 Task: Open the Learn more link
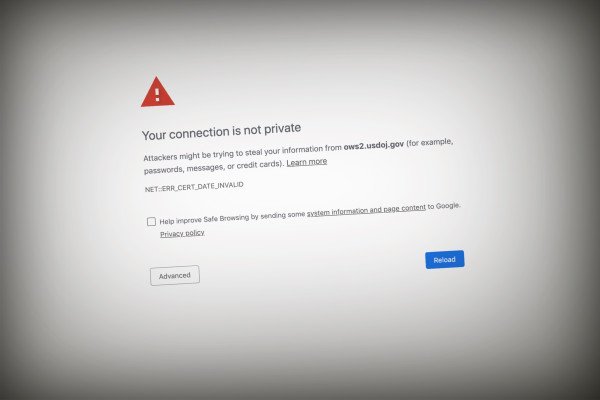[307, 162]
